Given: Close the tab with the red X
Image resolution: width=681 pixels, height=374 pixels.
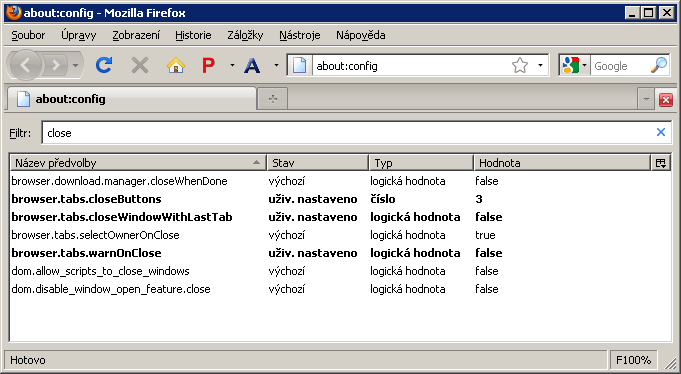Looking at the screenshot, I should tap(666, 100).
